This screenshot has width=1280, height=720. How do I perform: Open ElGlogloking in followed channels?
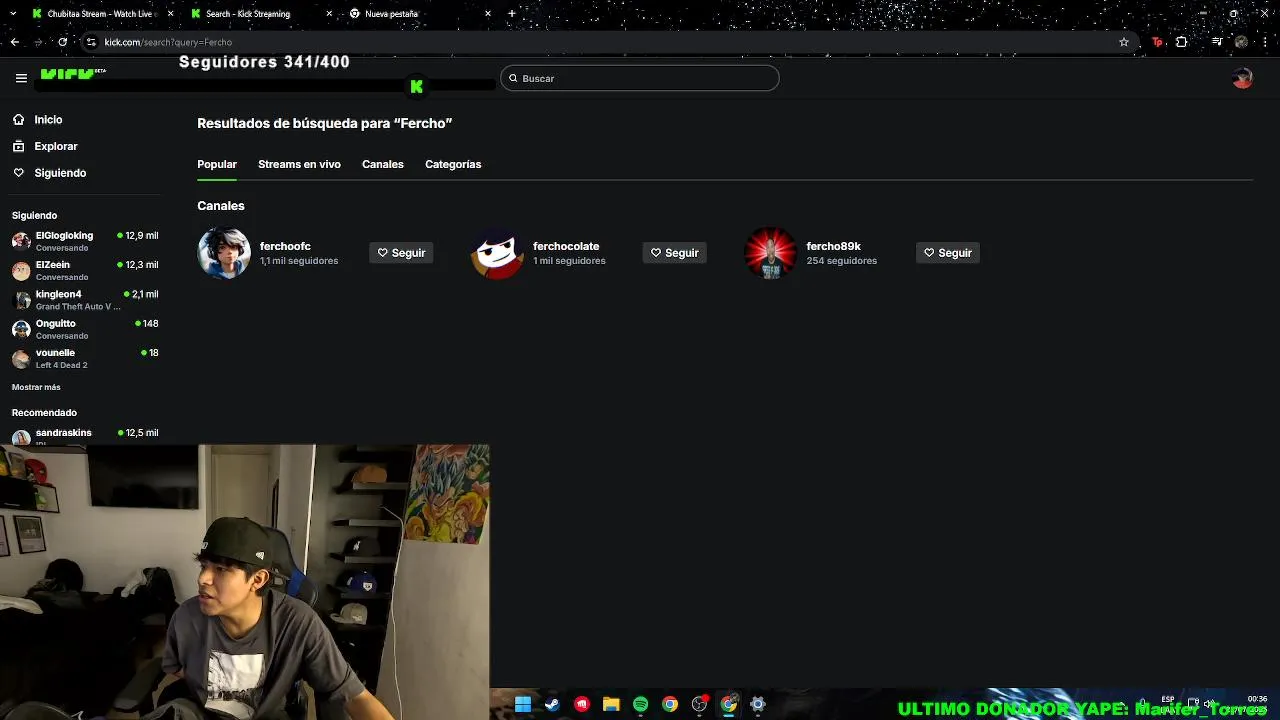point(85,241)
